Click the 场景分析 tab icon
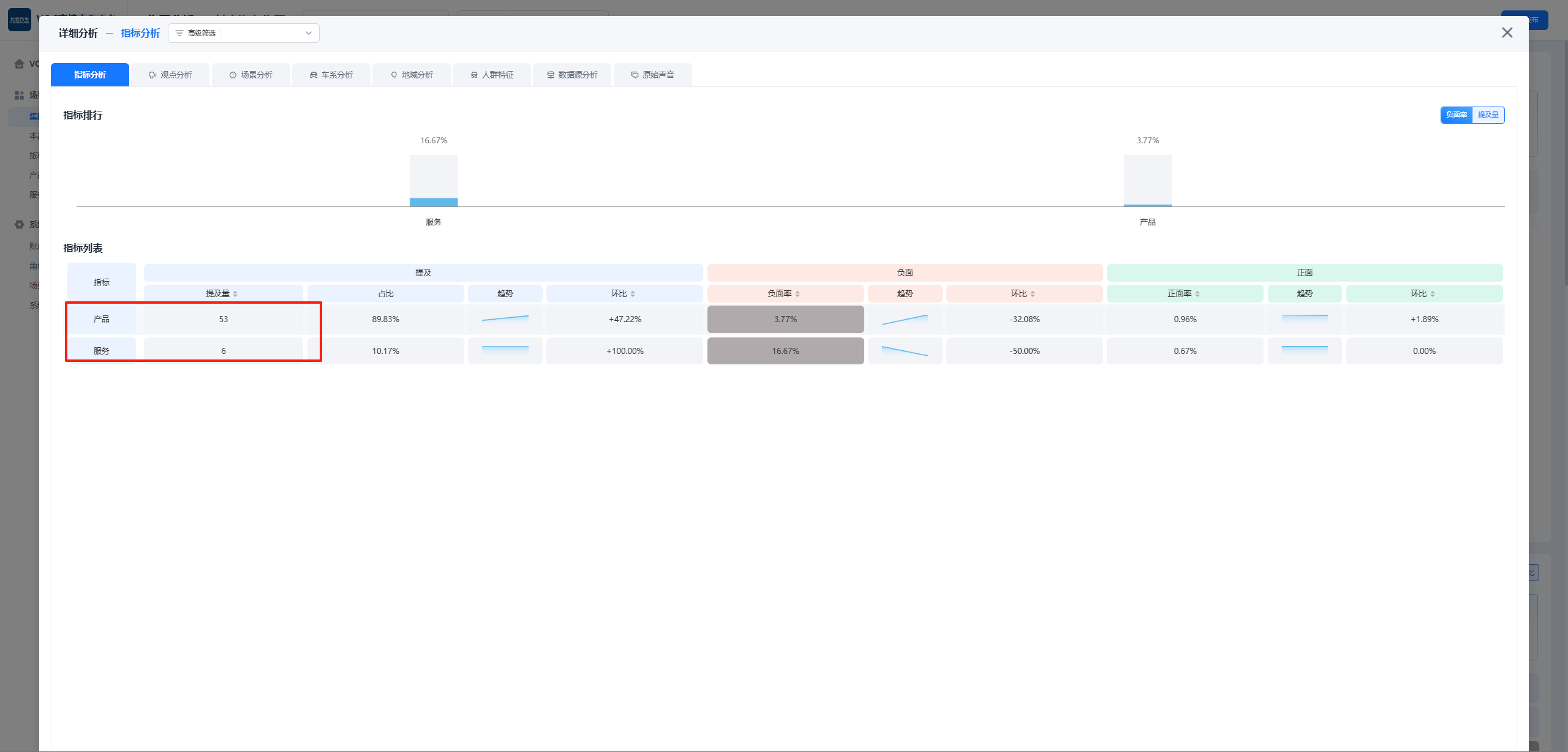 pos(233,75)
